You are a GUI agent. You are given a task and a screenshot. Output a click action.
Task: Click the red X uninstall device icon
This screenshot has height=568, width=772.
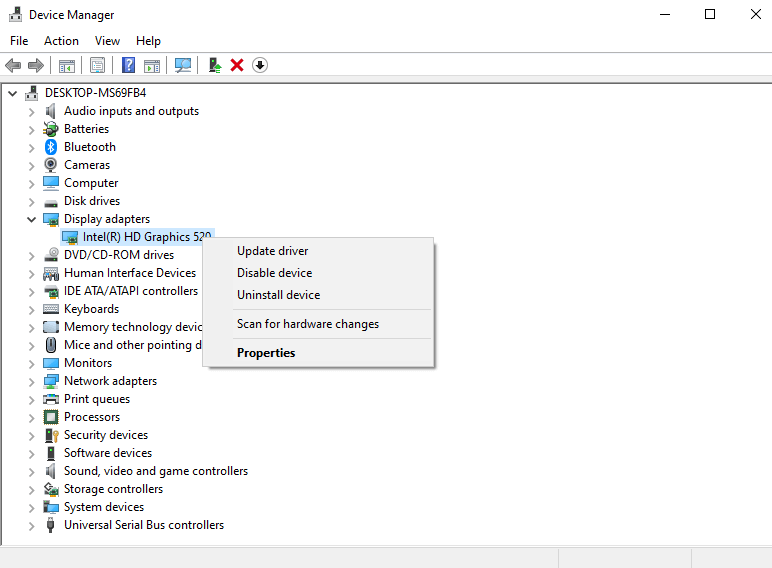pos(237,65)
